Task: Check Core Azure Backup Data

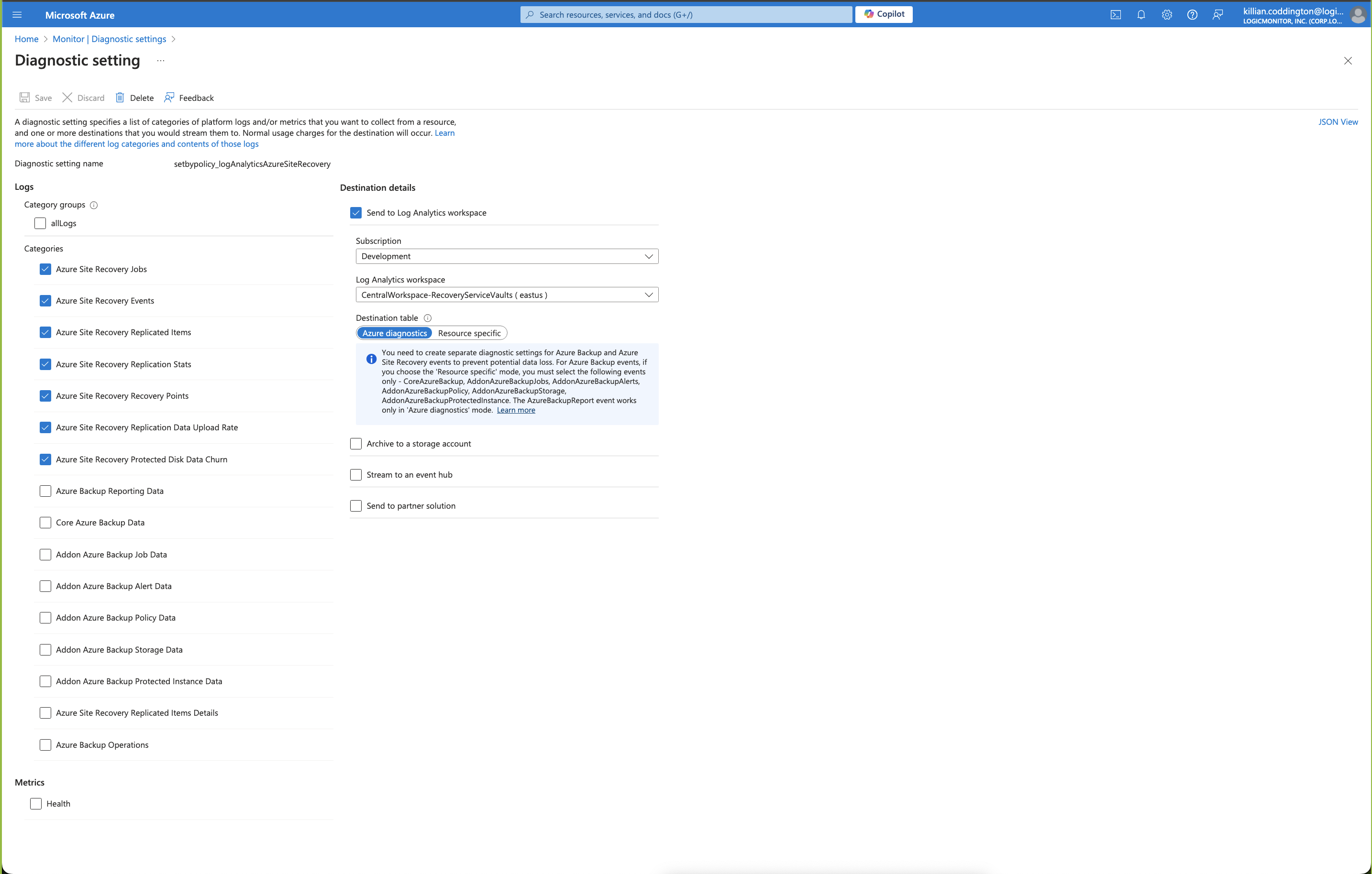Action: click(45, 523)
